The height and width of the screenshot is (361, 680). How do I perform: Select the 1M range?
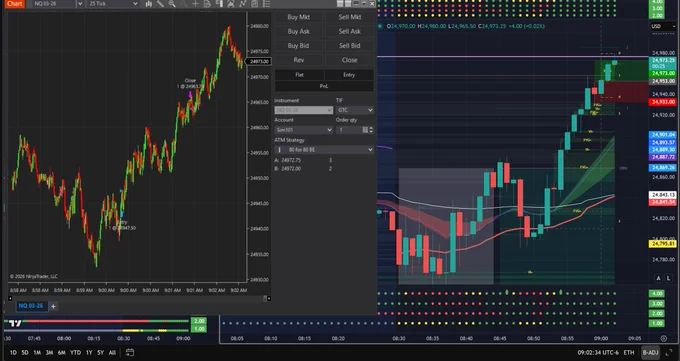click(x=37, y=353)
